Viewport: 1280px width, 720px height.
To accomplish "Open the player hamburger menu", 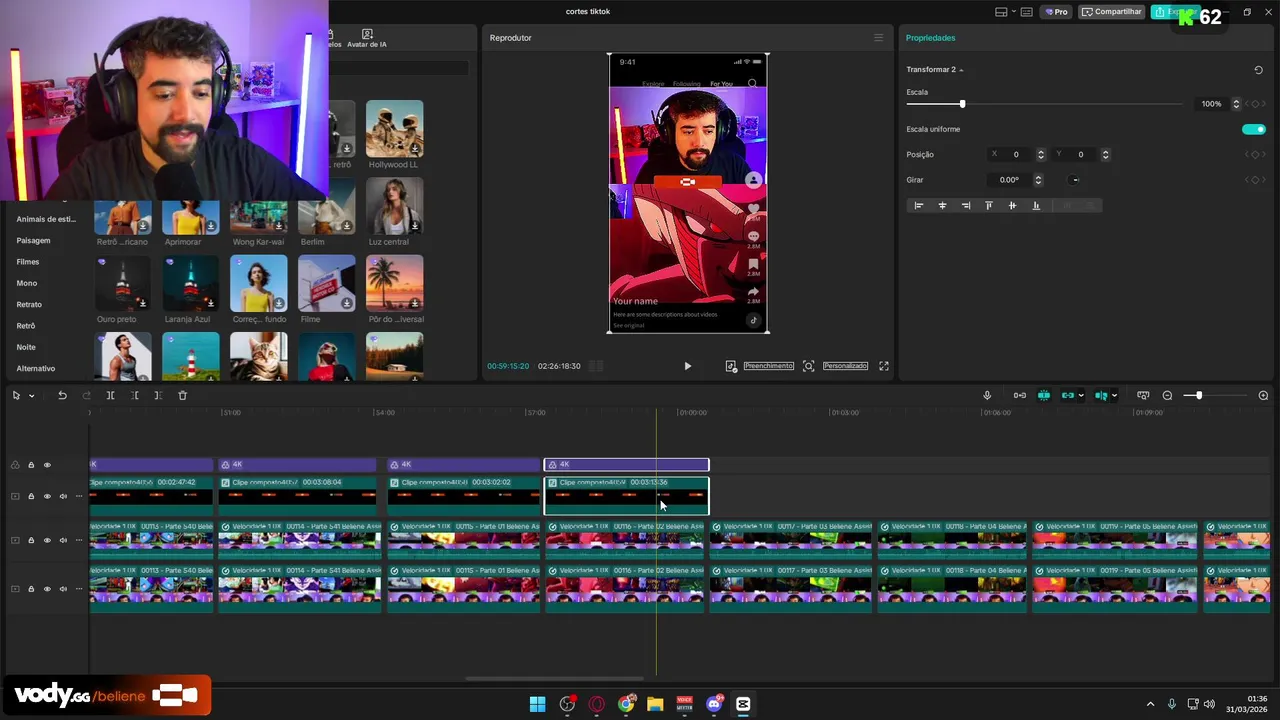I will tap(879, 38).
